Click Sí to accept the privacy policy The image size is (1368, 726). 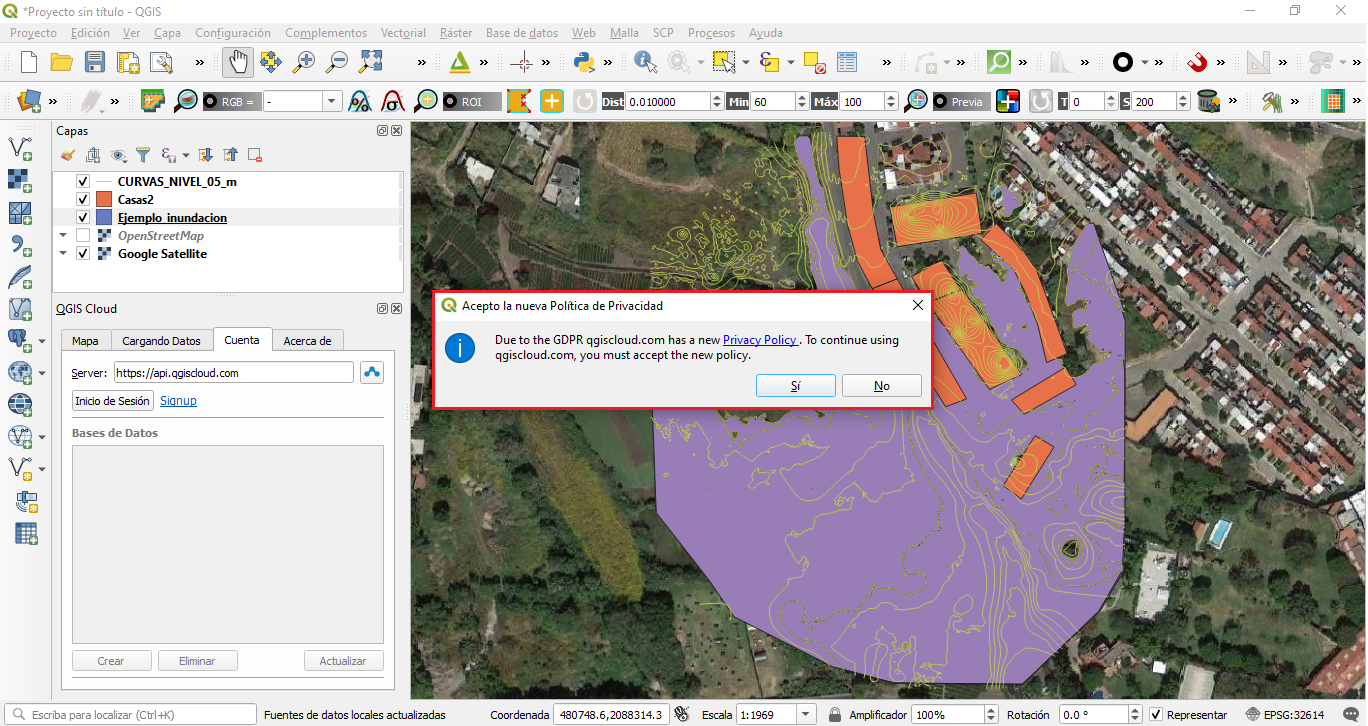coord(795,386)
